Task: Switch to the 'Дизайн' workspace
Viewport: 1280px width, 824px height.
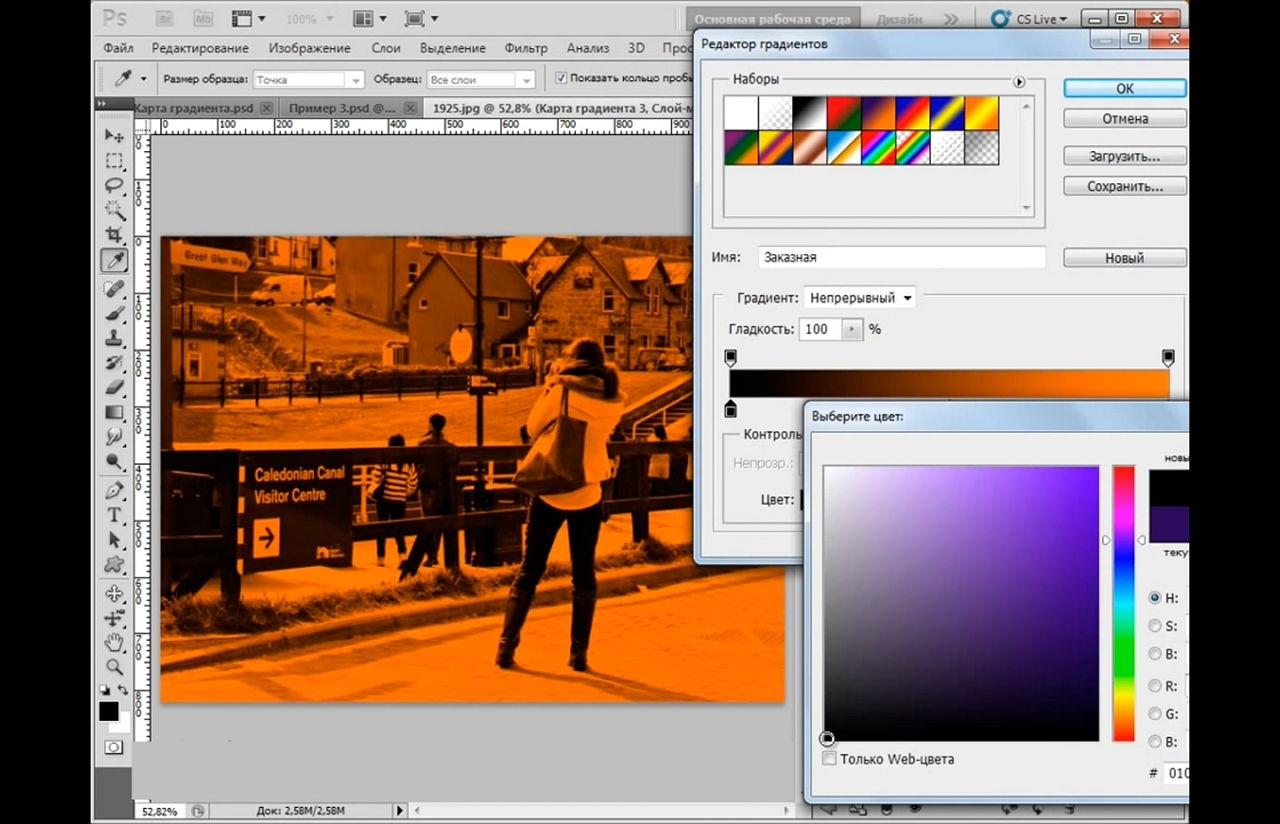Action: coord(900,19)
